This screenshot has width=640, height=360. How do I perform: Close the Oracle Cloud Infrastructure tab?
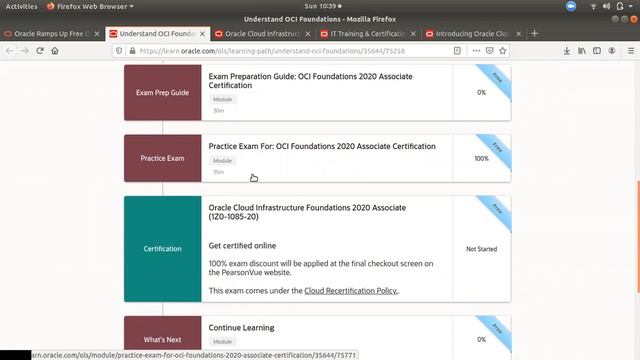click(308, 34)
